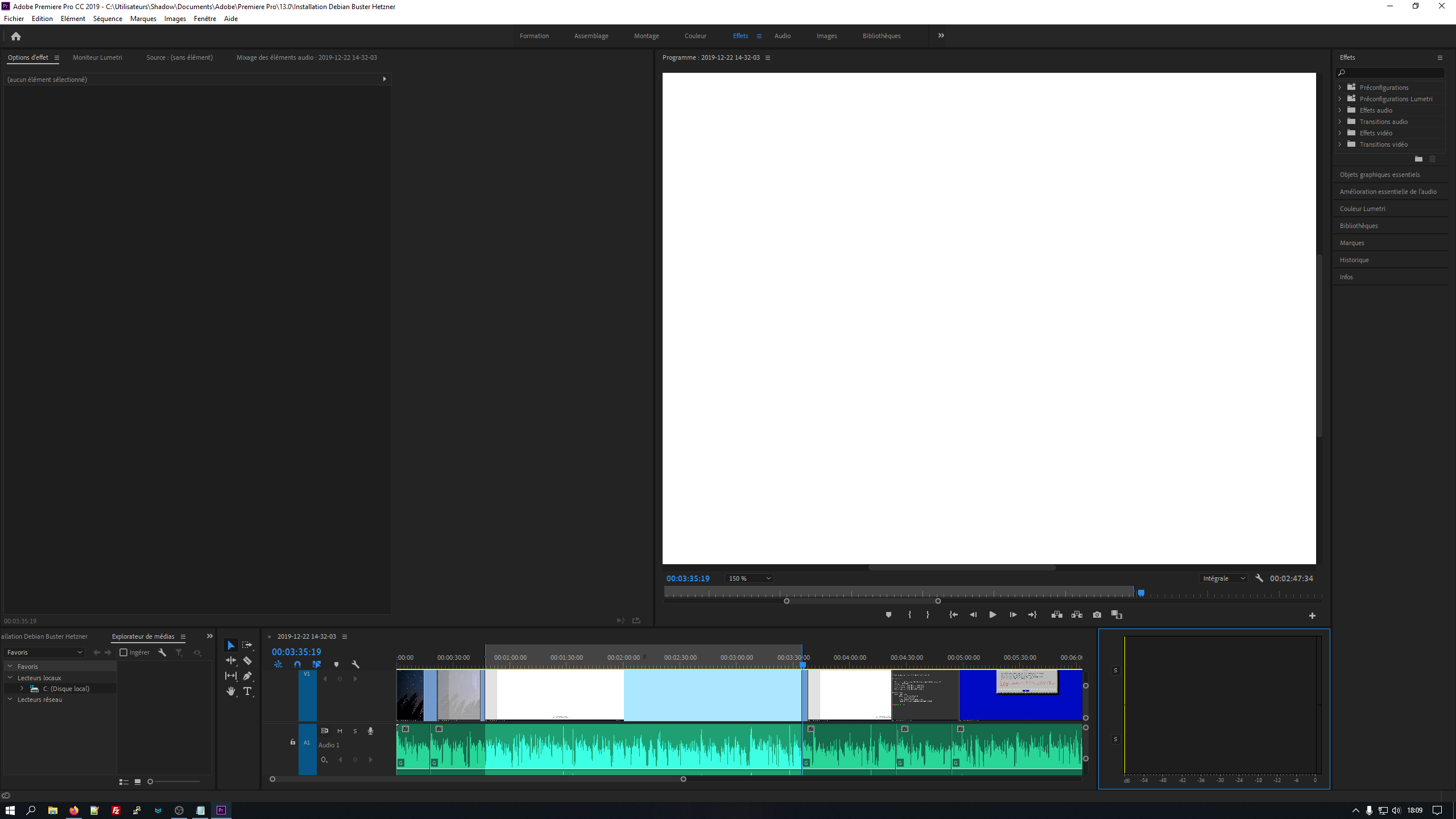Expand the Préconfigurations folder
The image size is (1456, 819).
pyautogui.click(x=1340, y=87)
